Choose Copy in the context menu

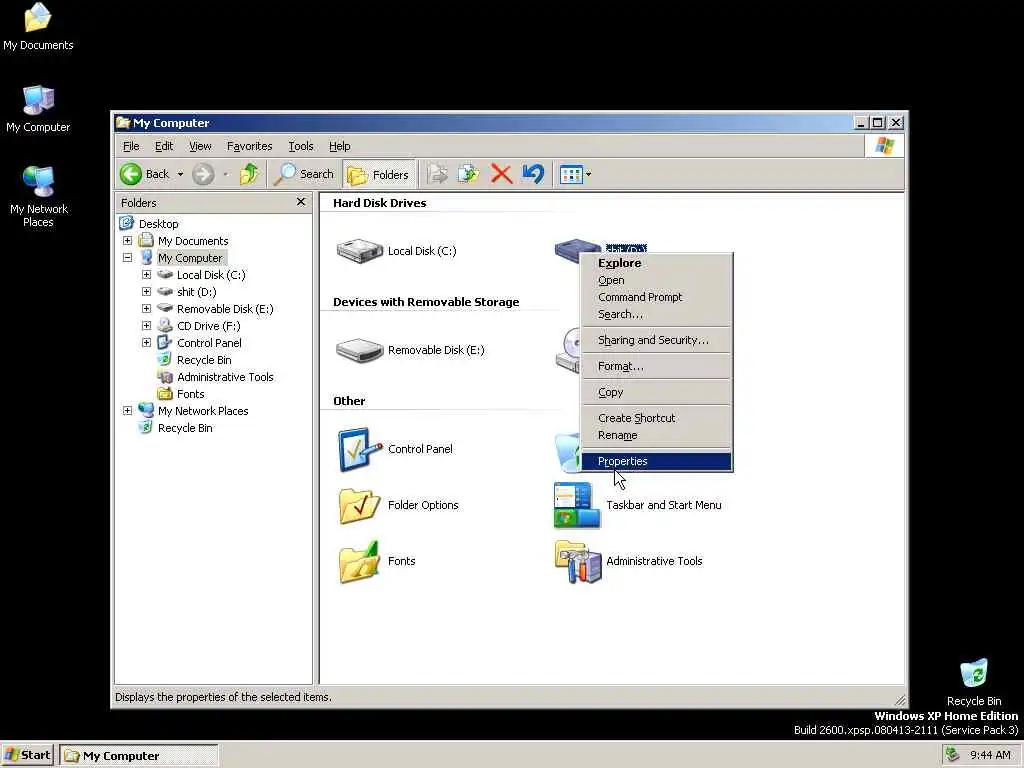pyautogui.click(x=656, y=392)
